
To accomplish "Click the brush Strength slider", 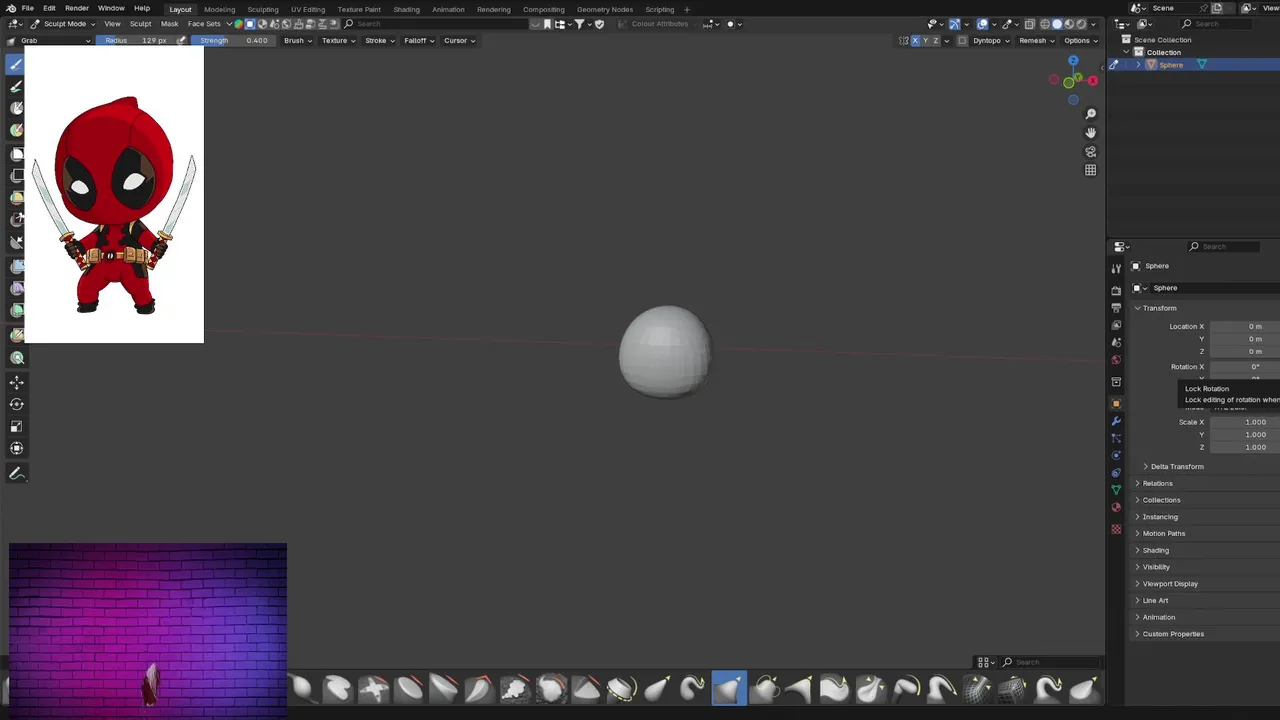I will tap(234, 41).
